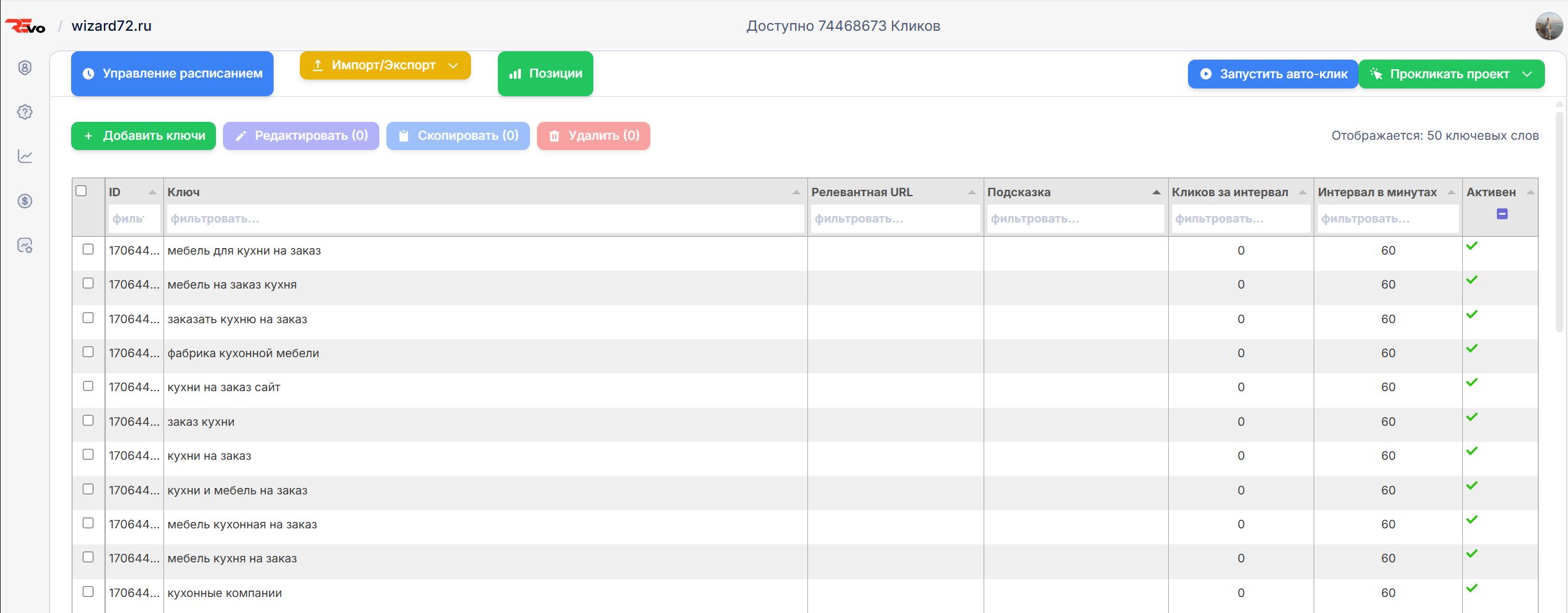Click the trash icon on Удалить button
The image size is (1568, 613).
[554, 136]
